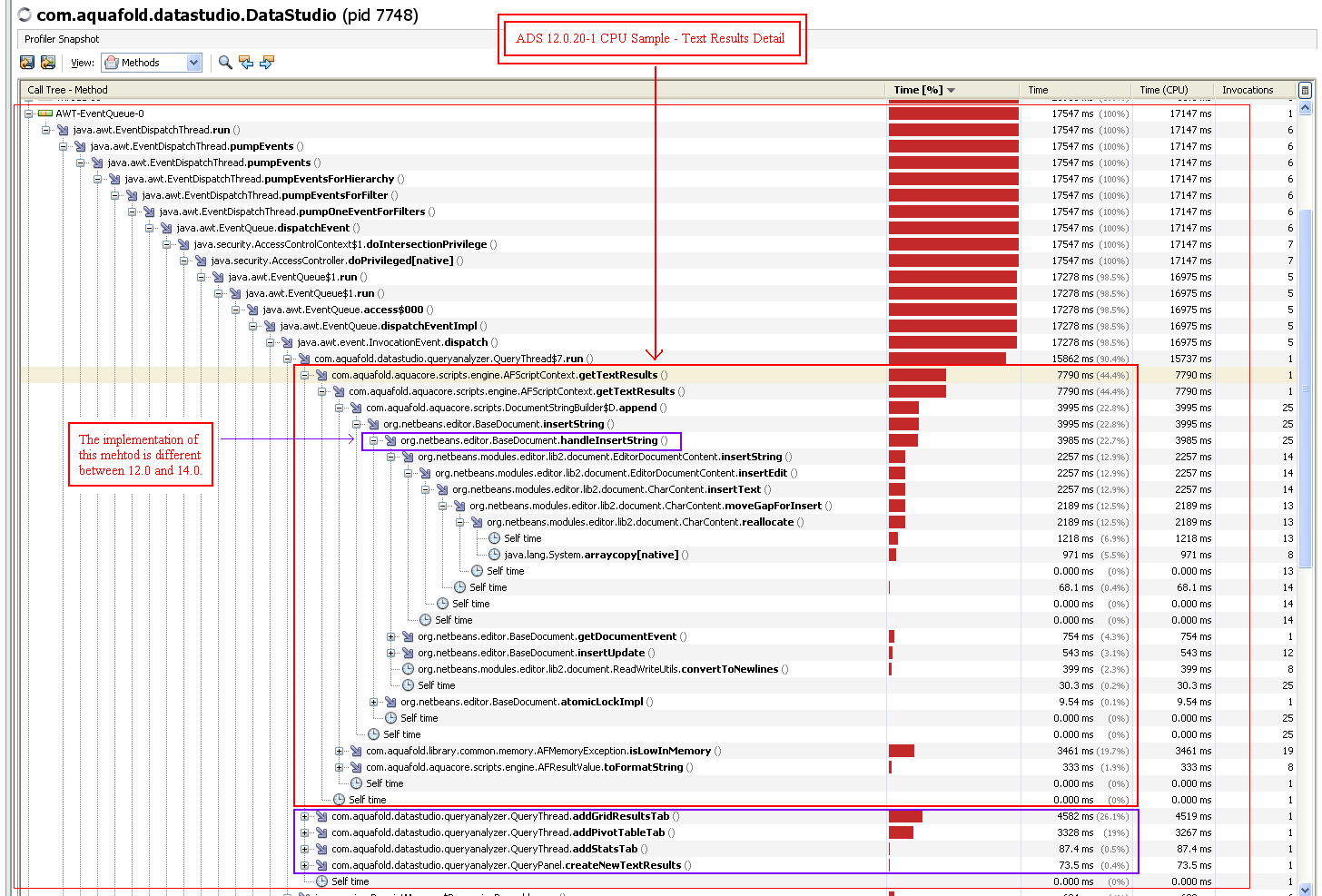Click the scrollbar up arrow
This screenshot has height=896, width=1322.
coord(1306,106)
